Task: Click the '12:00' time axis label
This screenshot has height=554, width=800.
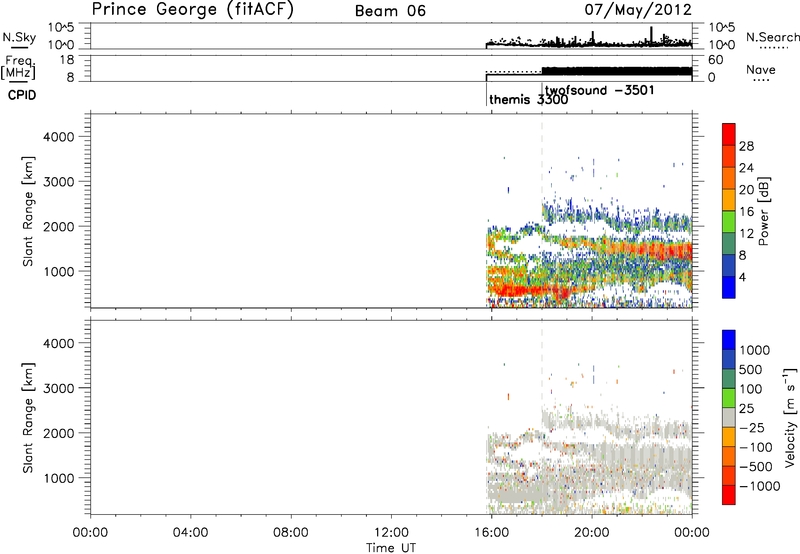Action: (x=391, y=533)
